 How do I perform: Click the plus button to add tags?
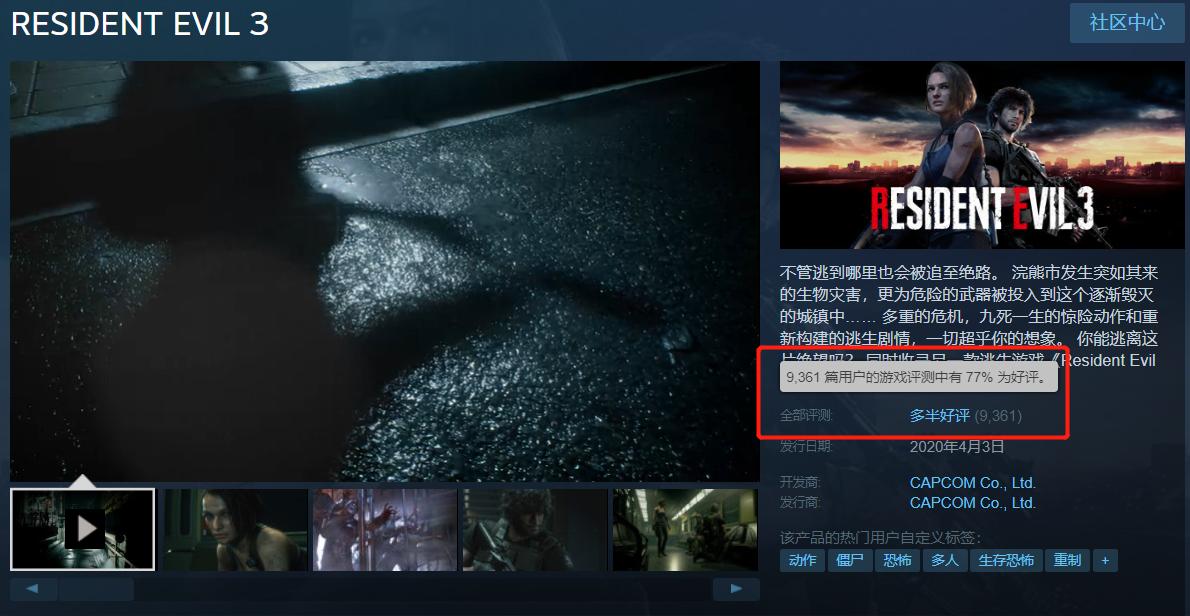(1105, 561)
